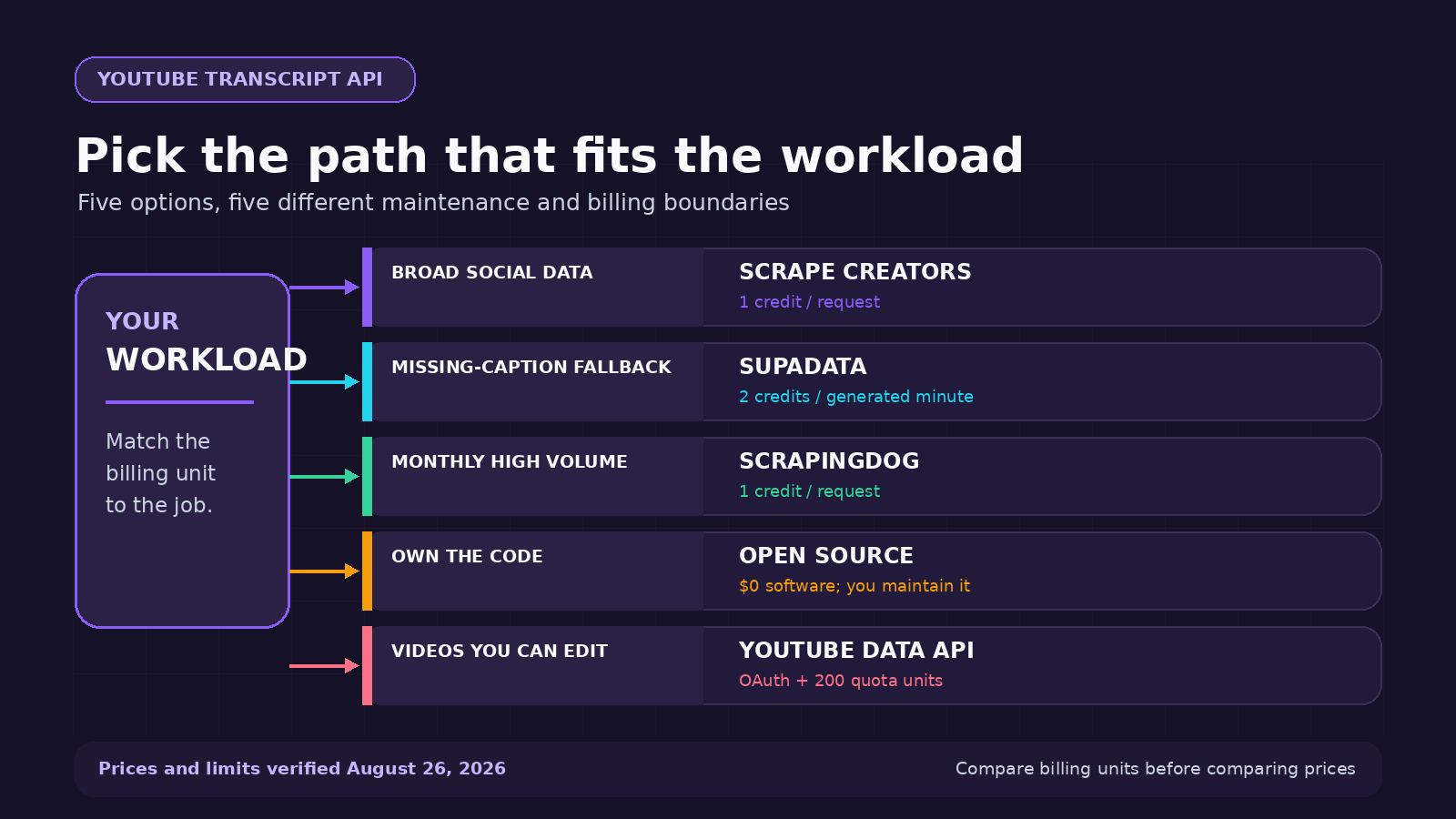Click '1 credit / request' under Scrape Creators
The image size is (1456, 819).
[x=809, y=302]
